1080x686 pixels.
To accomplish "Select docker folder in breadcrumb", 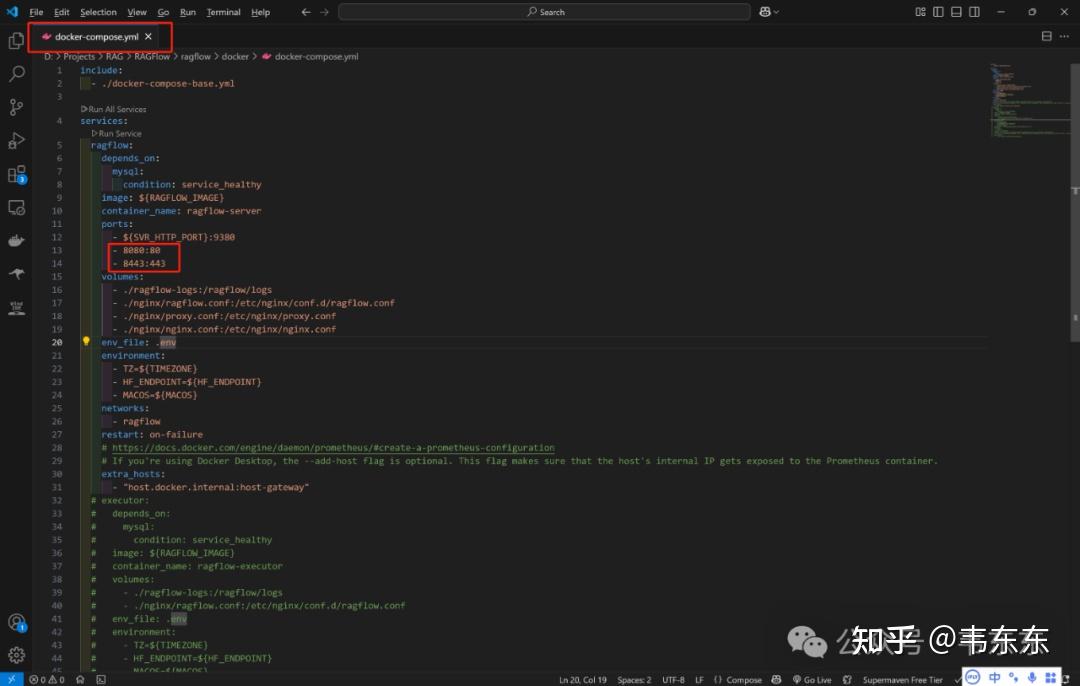I will [235, 56].
